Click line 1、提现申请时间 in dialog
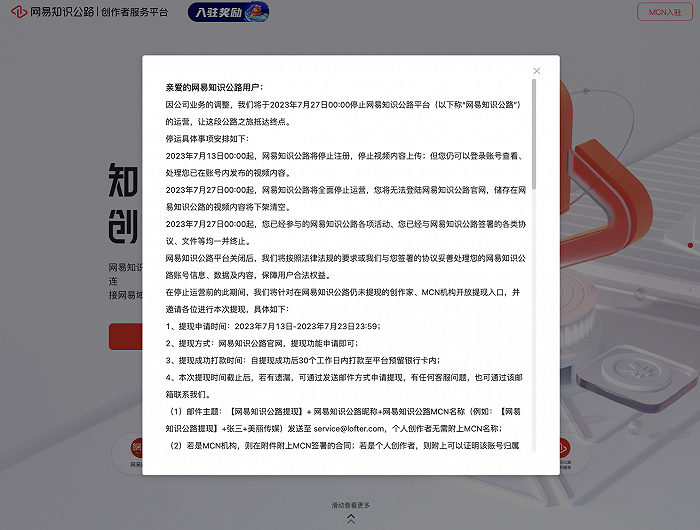Viewport: 700px width, 530px height. pos(273,326)
